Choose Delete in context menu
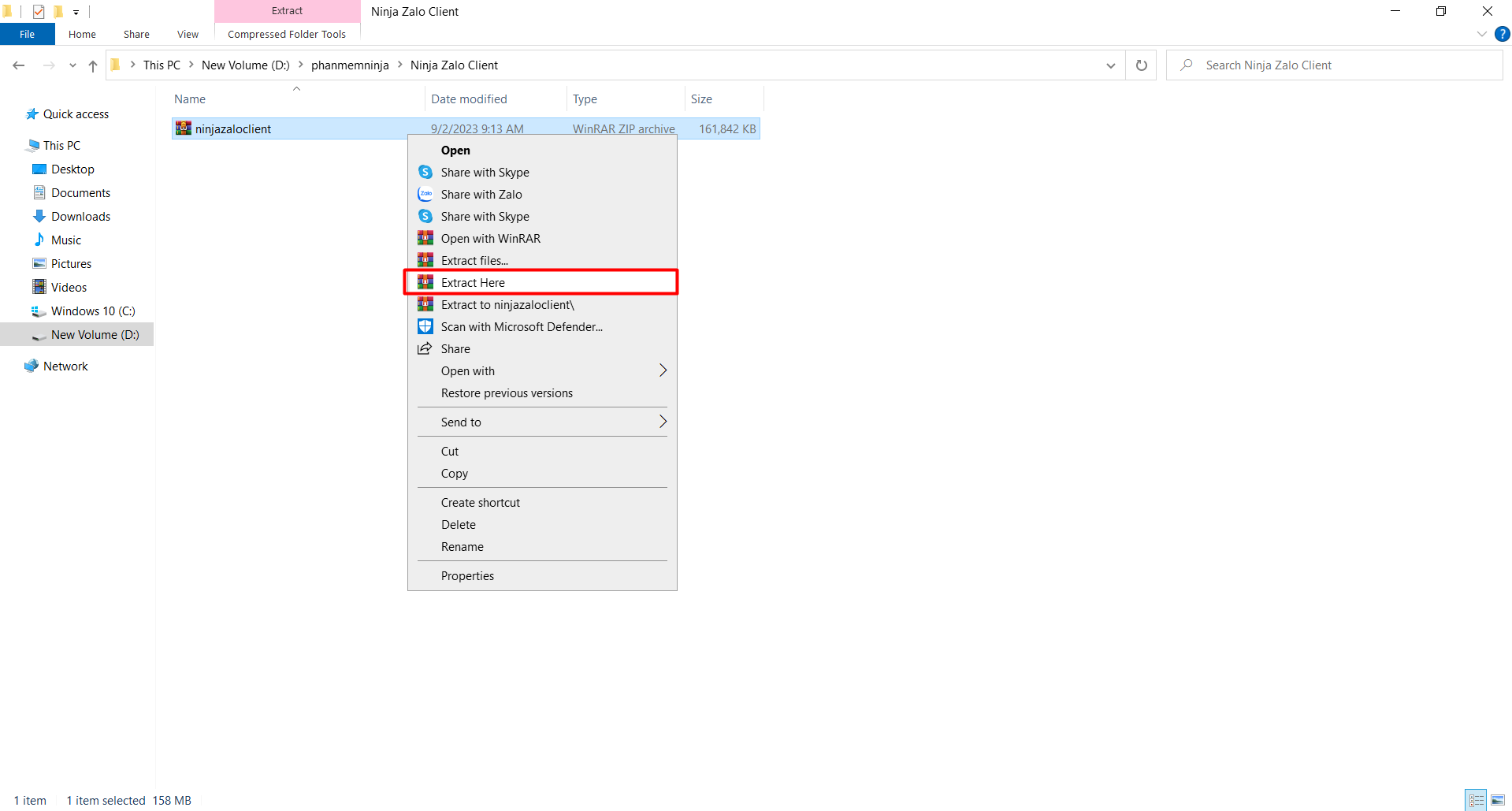1512x811 pixels. click(x=542, y=524)
